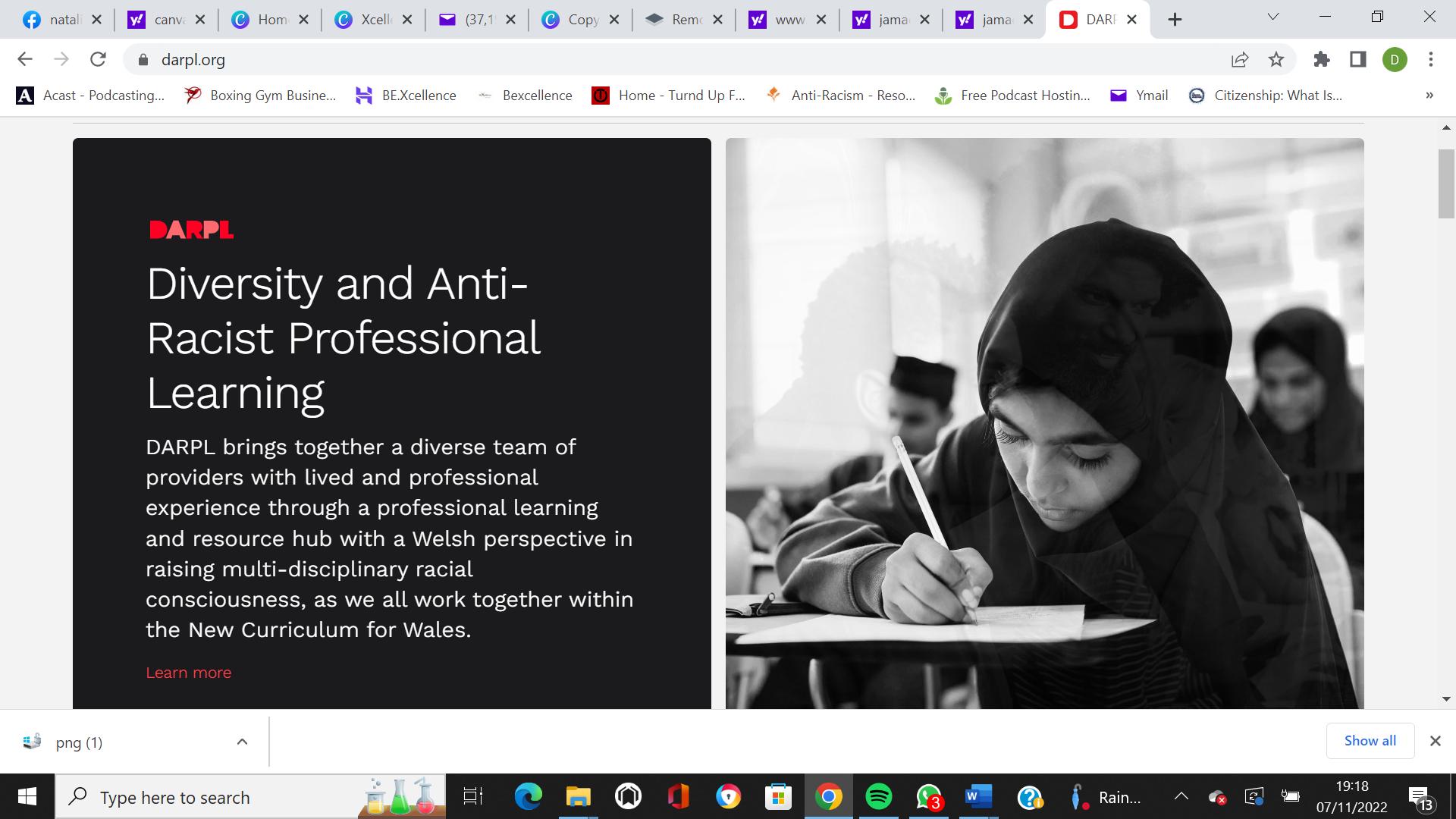
Task: Share this page via share icon
Action: 1240,59
